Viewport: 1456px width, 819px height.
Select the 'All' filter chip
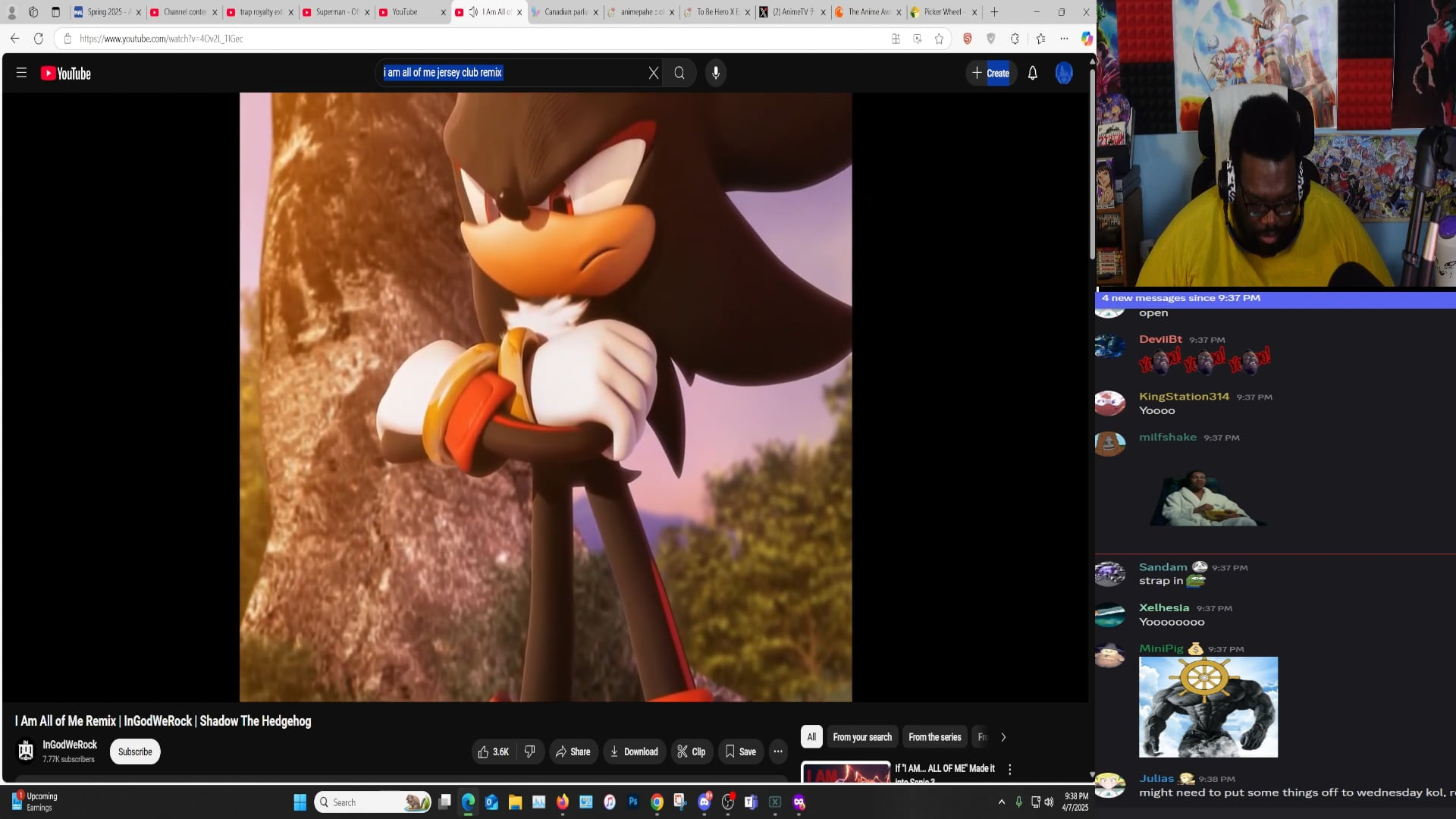click(x=811, y=737)
